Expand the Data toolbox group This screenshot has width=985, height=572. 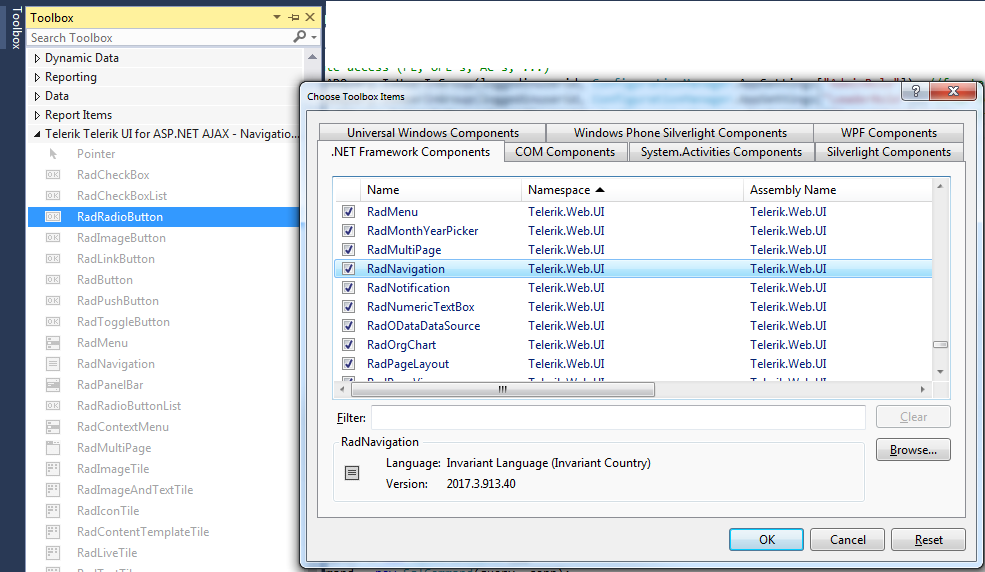click(37, 96)
